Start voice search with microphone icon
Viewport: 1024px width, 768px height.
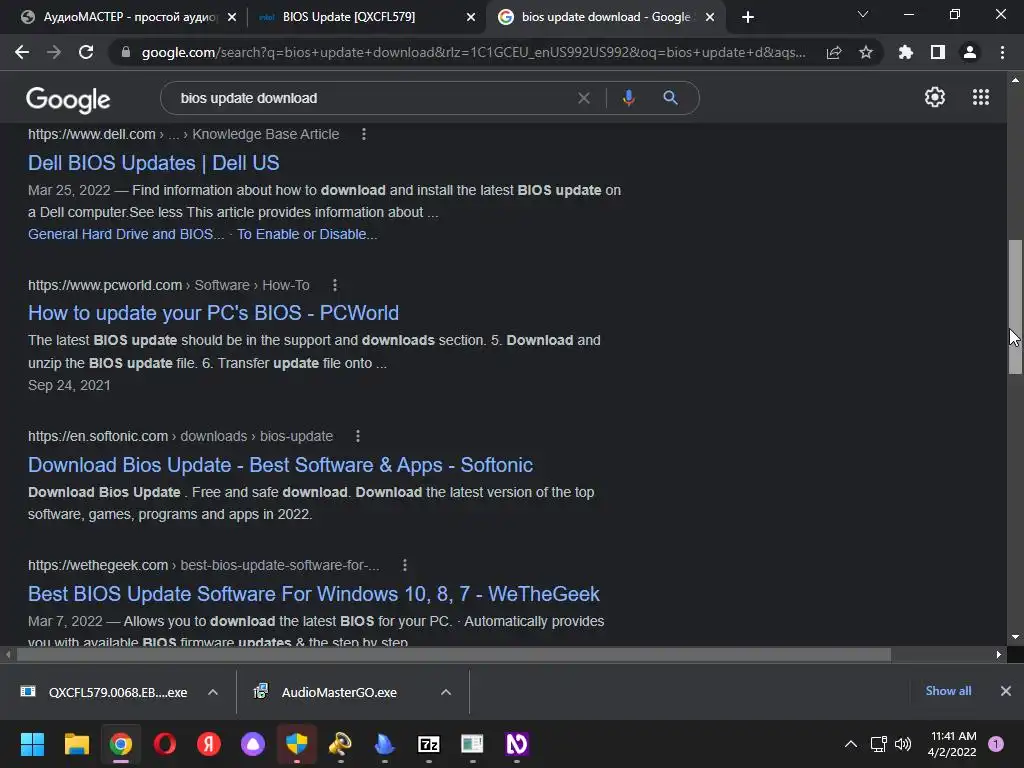coord(628,98)
